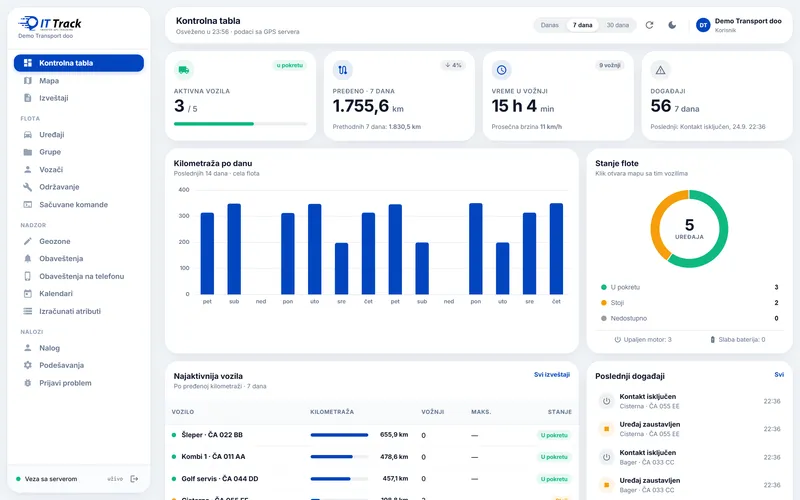Click the warning icon on Događaji card
This screenshot has width=800, height=500.
[x=660, y=70]
